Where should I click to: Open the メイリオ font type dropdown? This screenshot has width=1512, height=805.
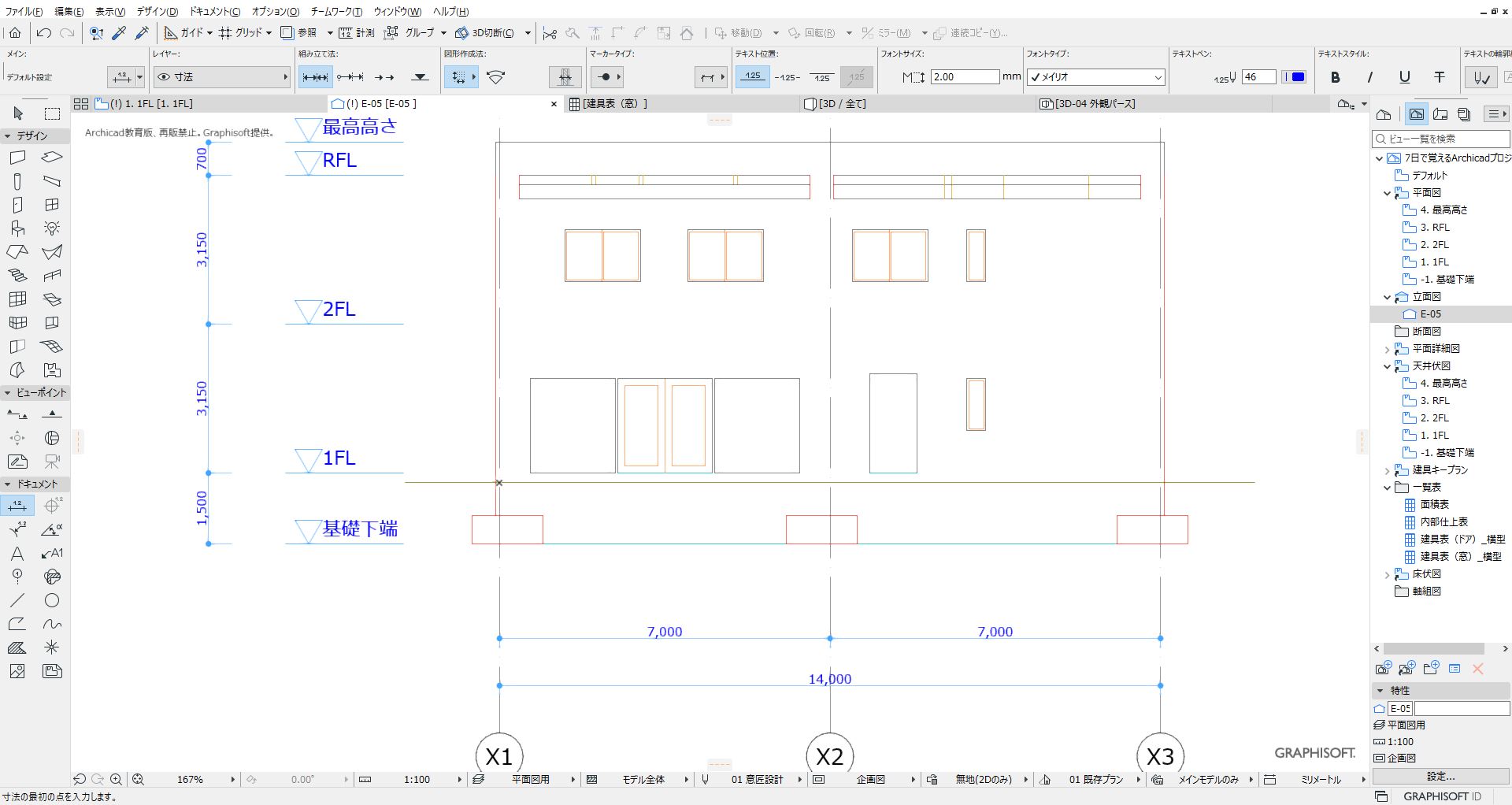click(x=1095, y=77)
